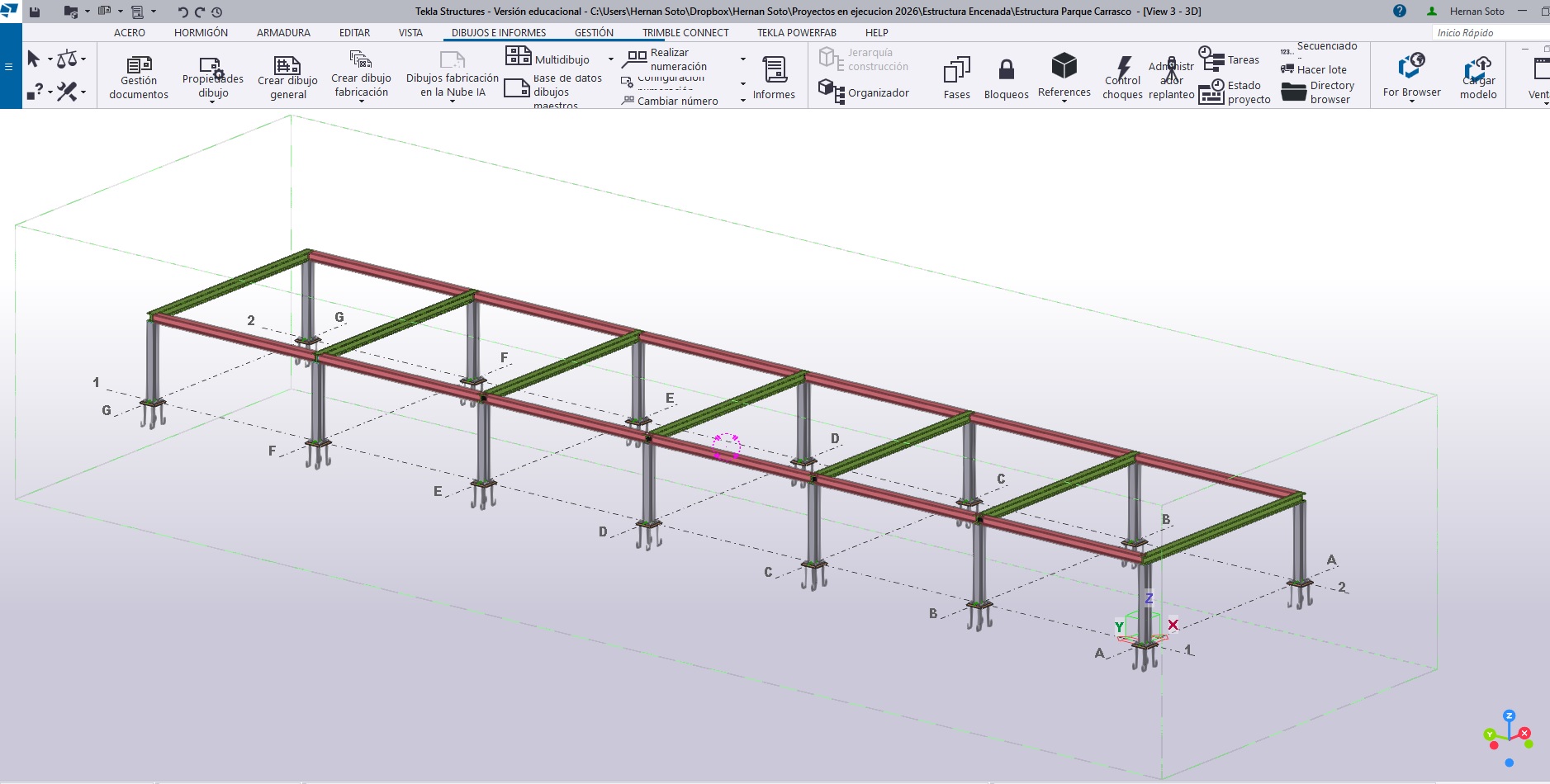The height and width of the screenshot is (784, 1550).
Task: Click the open model folder icon
Action: (71, 12)
